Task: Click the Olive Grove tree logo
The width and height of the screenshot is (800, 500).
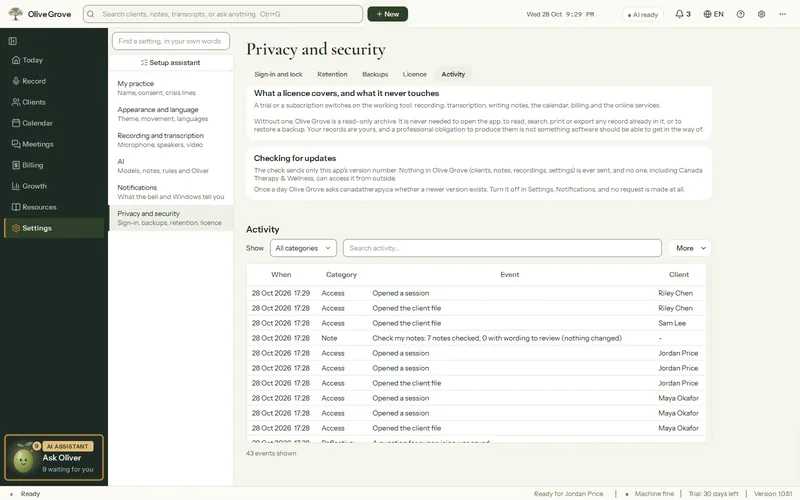Action: pyautogui.click(x=16, y=14)
